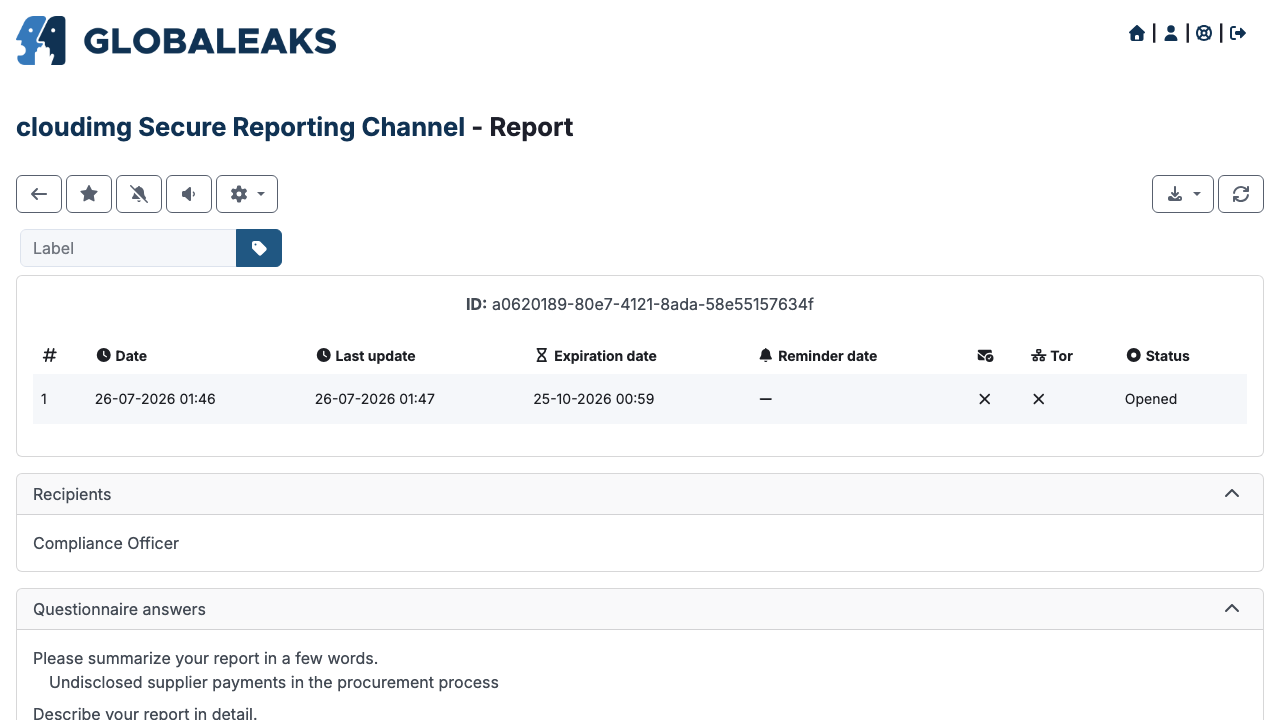Click the Tor column header

coord(1052,356)
